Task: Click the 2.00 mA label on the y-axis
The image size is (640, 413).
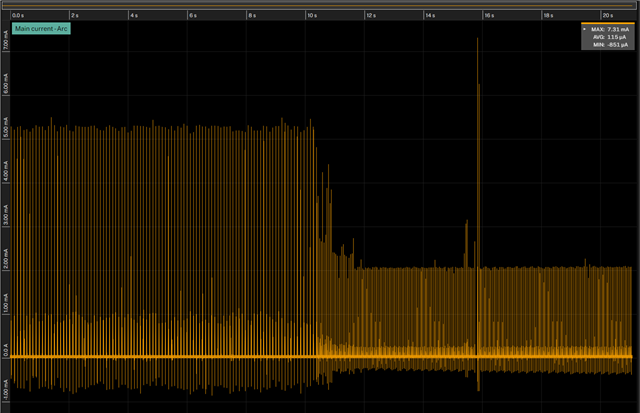Action: (x=5, y=259)
